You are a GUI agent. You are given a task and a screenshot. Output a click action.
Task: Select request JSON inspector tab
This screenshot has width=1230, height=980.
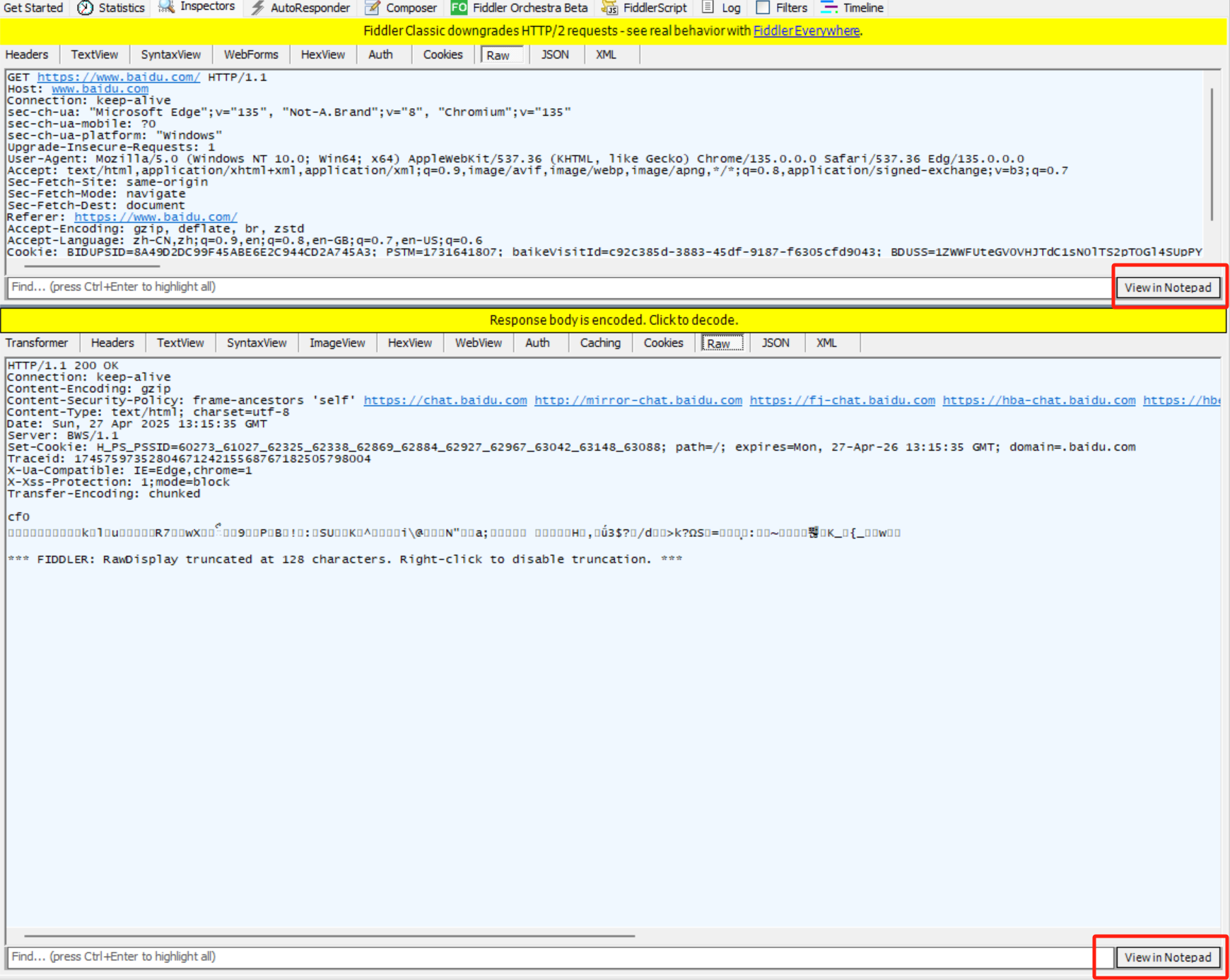coord(555,55)
